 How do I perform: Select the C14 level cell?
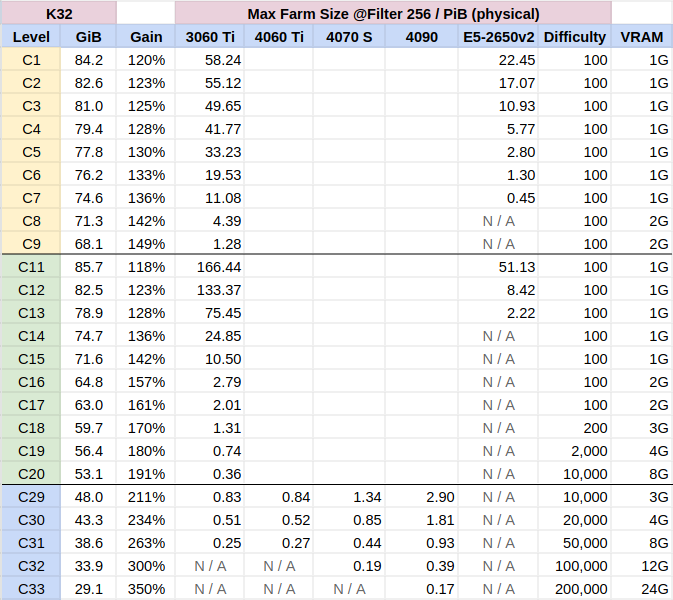(31, 336)
